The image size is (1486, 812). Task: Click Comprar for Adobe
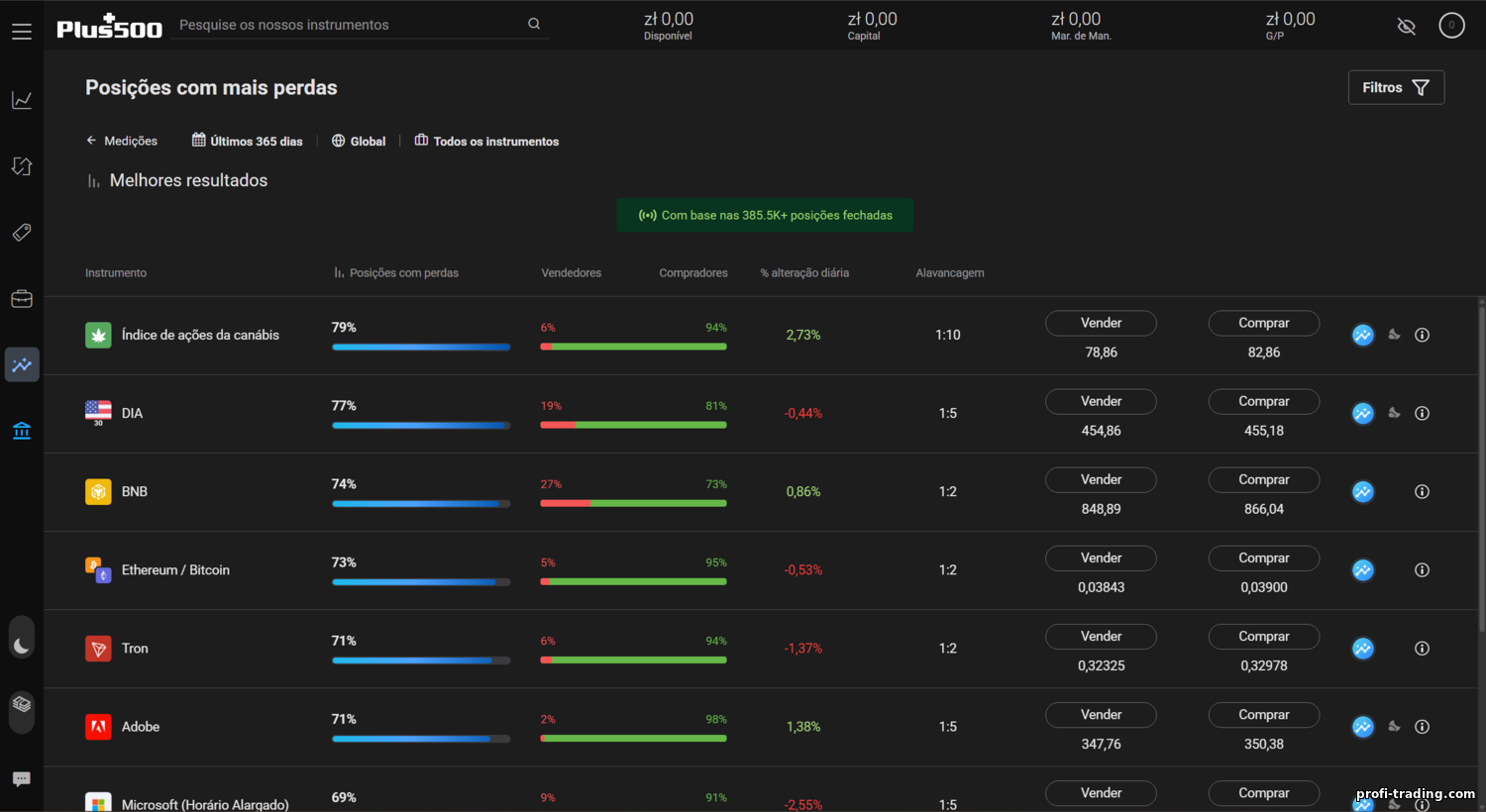(1263, 715)
